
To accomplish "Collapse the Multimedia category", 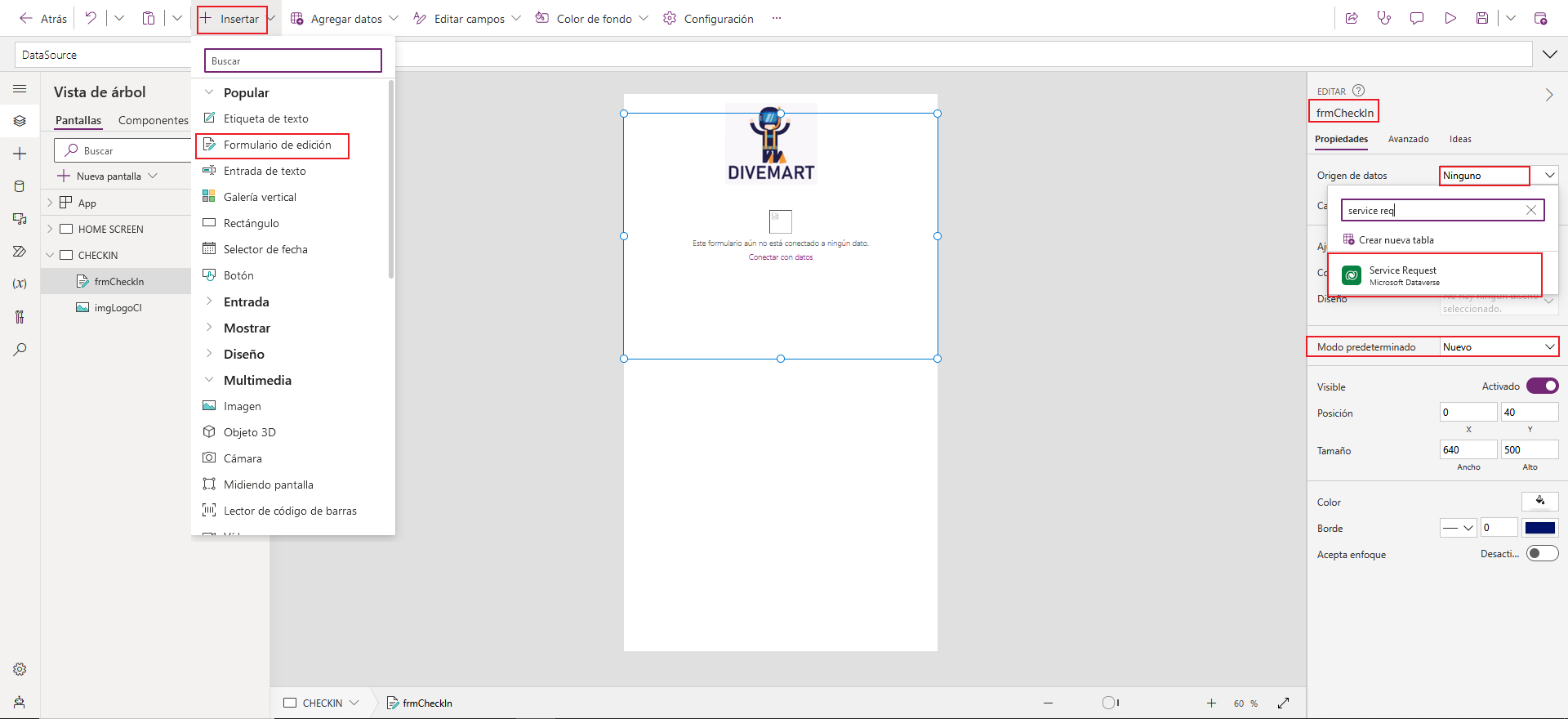I will coord(209,380).
